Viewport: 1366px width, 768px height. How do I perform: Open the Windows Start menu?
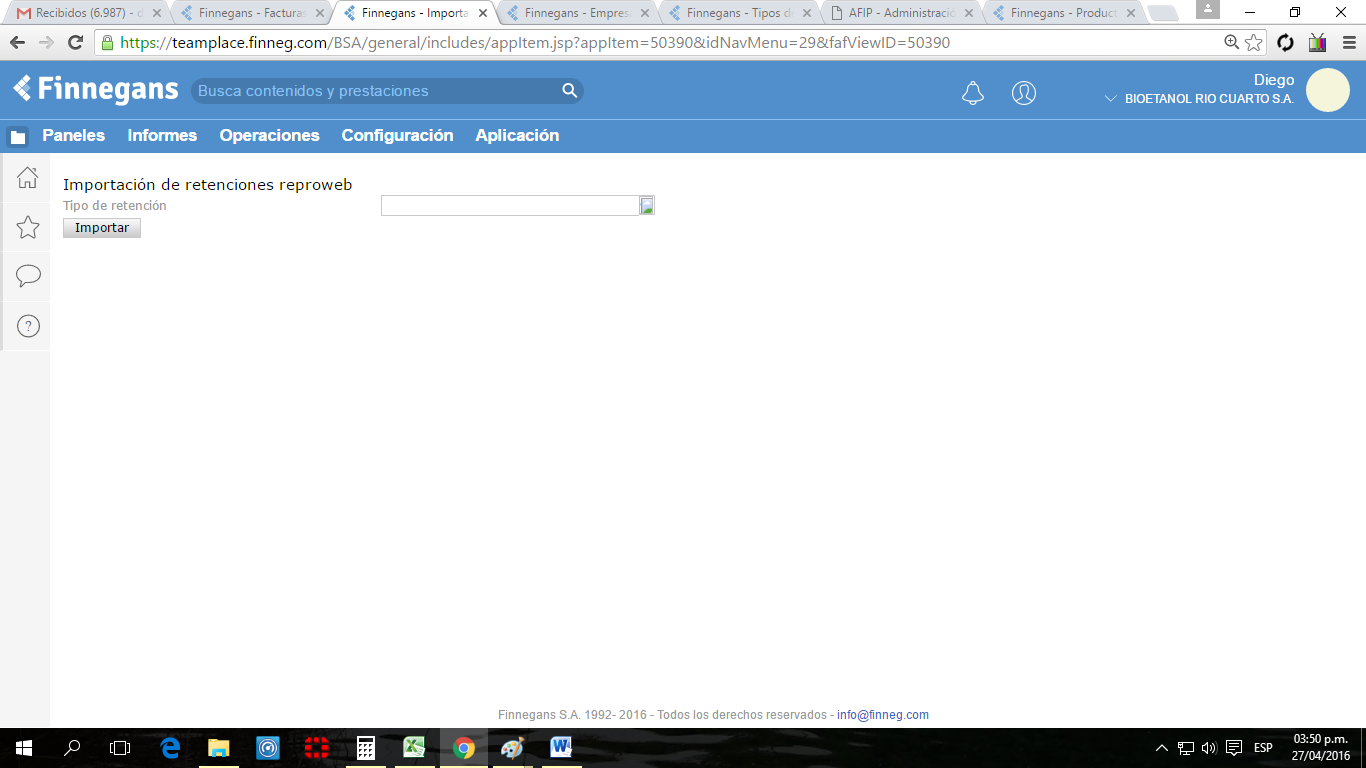24,748
